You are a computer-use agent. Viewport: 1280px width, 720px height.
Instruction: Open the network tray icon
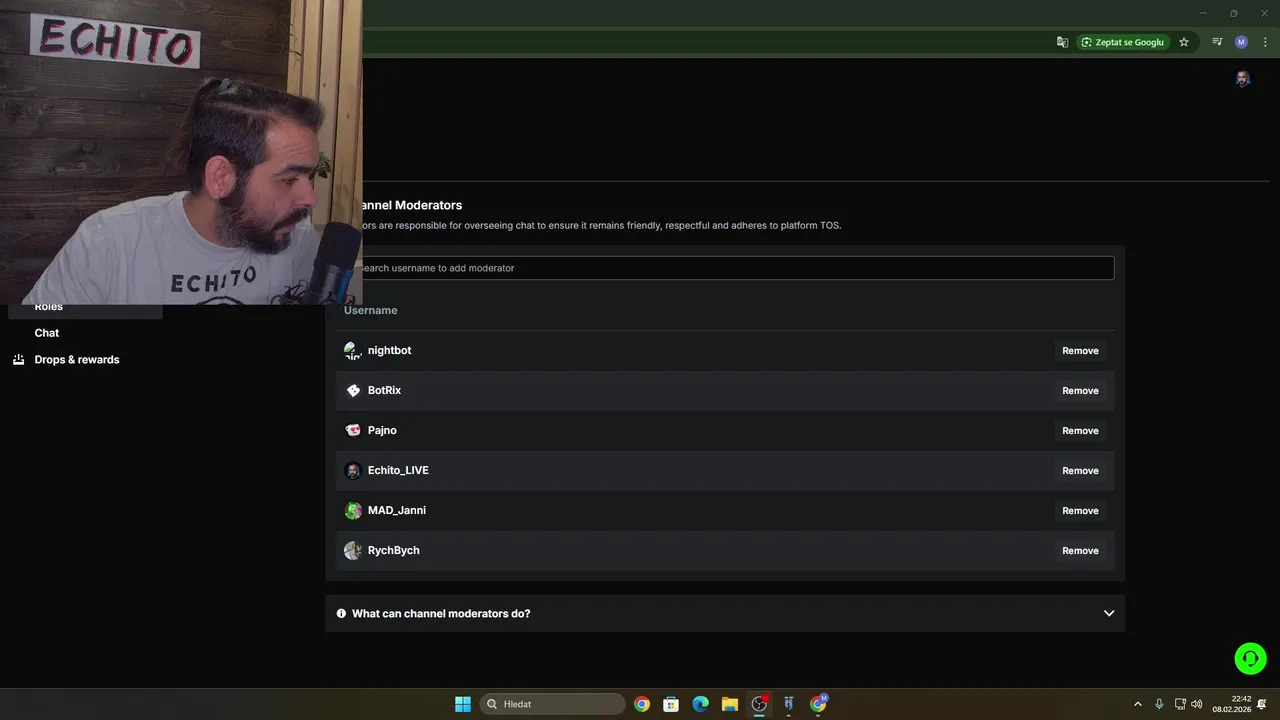tap(1180, 704)
